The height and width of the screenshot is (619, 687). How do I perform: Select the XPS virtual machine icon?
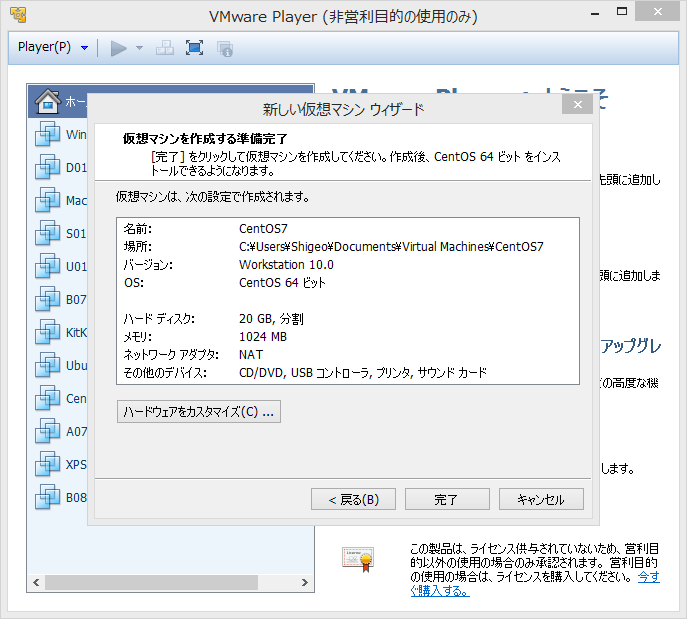(x=47, y=463)
